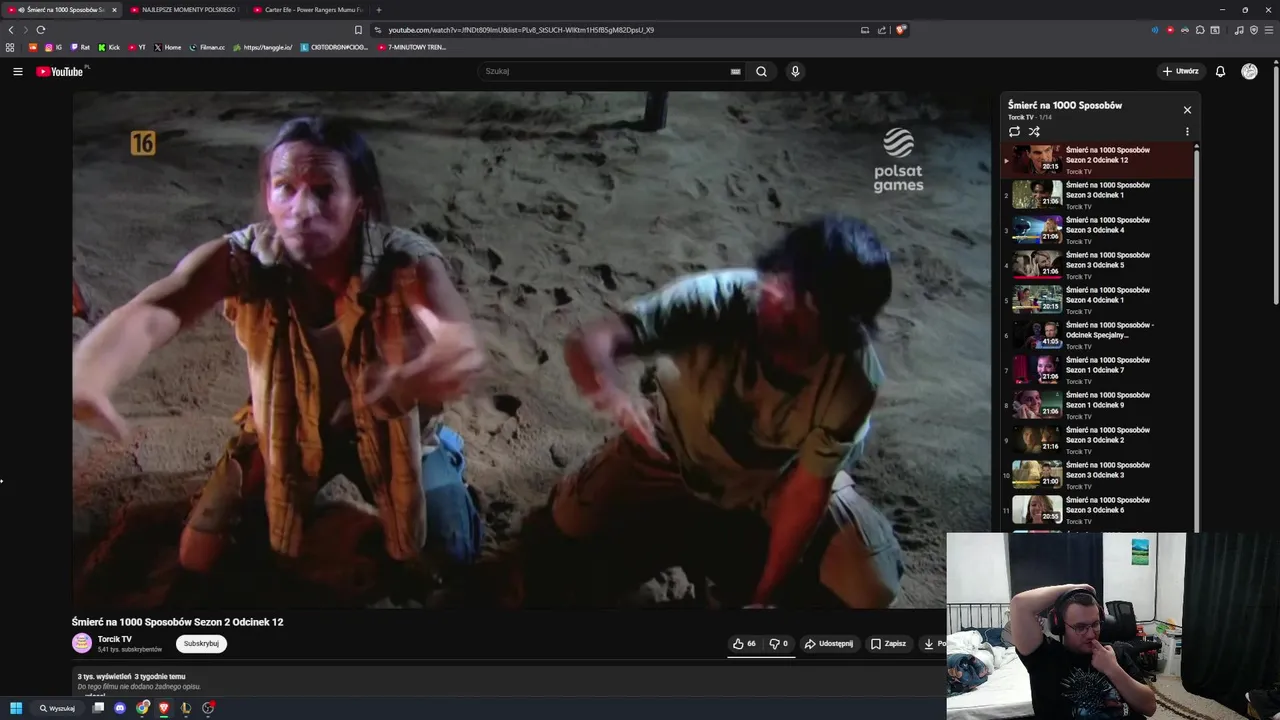
Task: Open a new browser tab
Action: tap(378, 10)
